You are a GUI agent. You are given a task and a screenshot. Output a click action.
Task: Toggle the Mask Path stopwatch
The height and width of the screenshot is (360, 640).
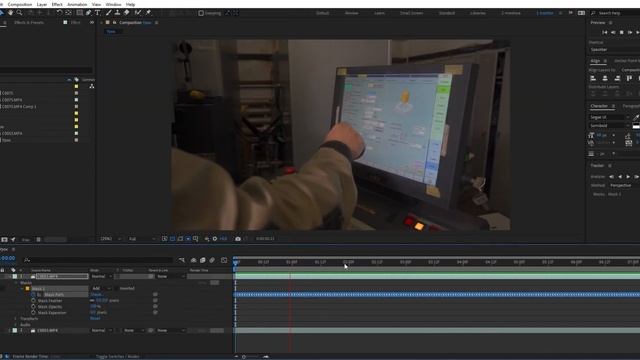[33, 294]
